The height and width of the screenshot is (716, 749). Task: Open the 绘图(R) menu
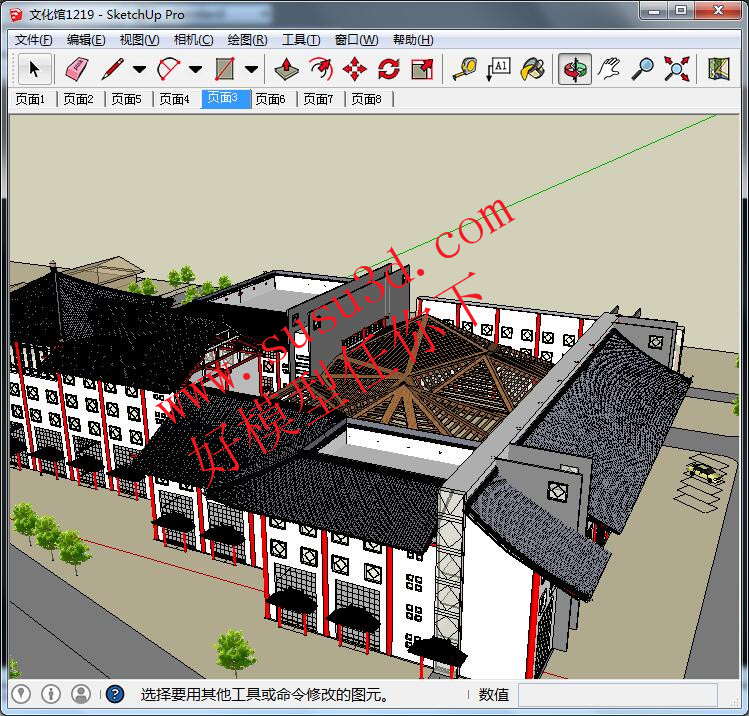[247, 40]
